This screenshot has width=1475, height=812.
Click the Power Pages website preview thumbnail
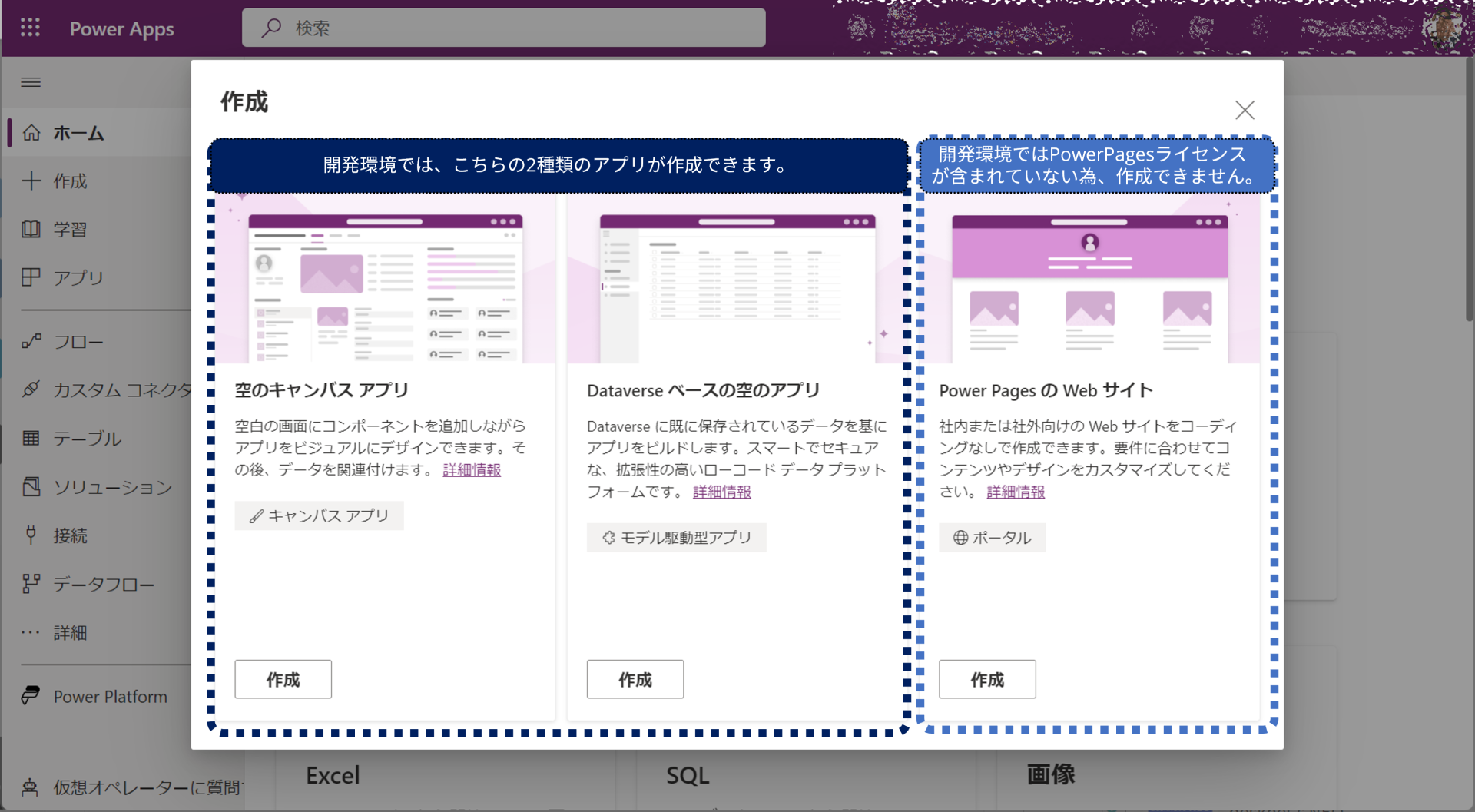(x=1091, y=279)
